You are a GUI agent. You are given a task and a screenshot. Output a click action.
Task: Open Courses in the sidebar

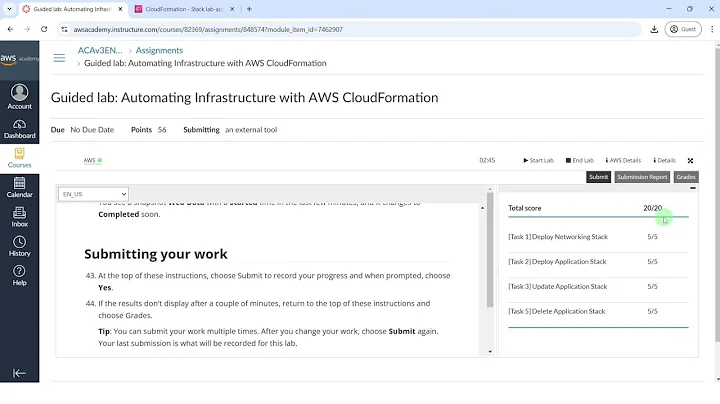[x=19, y=158]
